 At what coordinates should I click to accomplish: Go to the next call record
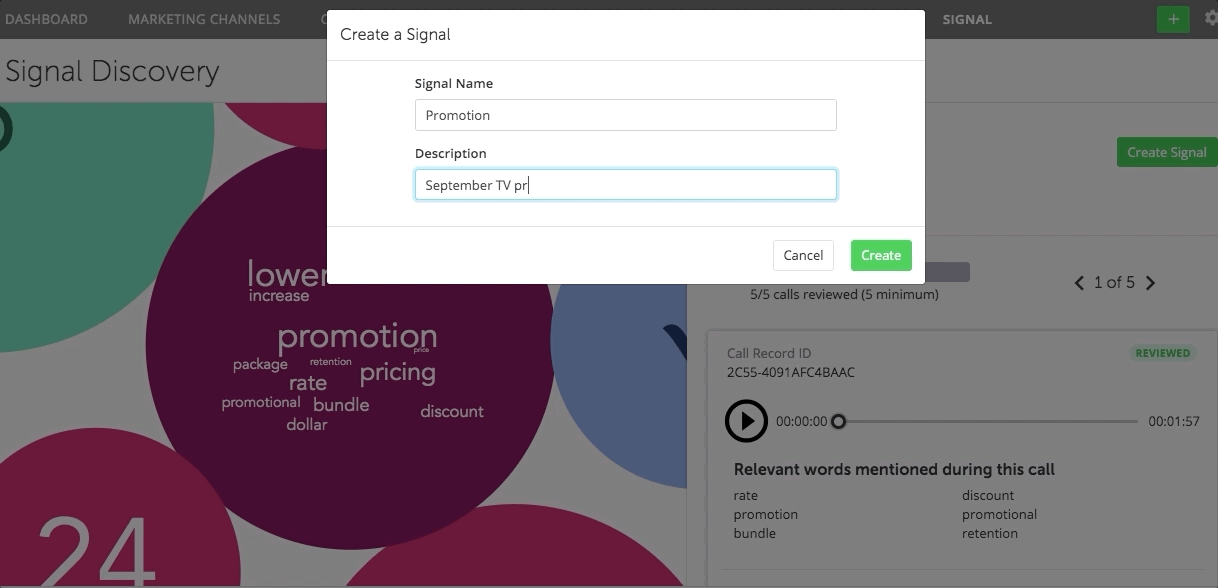(1150, 283)
